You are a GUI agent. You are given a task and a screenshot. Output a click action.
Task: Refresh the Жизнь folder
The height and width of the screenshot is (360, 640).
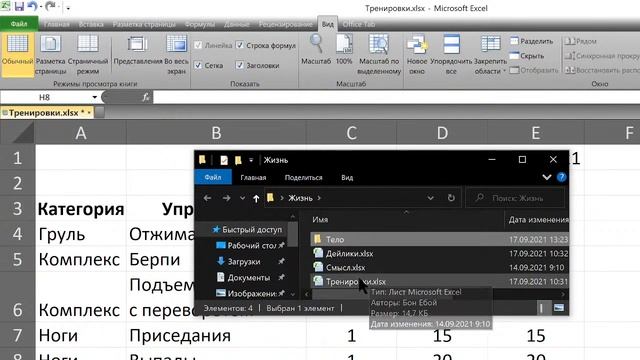click(x=451, y=198)
